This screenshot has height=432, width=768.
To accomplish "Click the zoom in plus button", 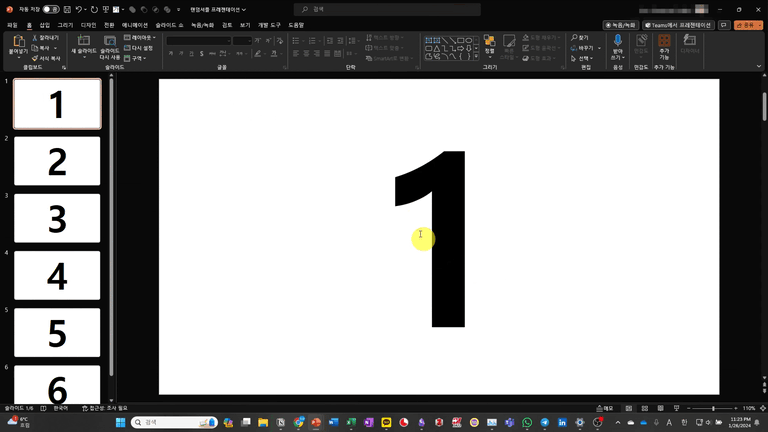I will pos(736,408).
